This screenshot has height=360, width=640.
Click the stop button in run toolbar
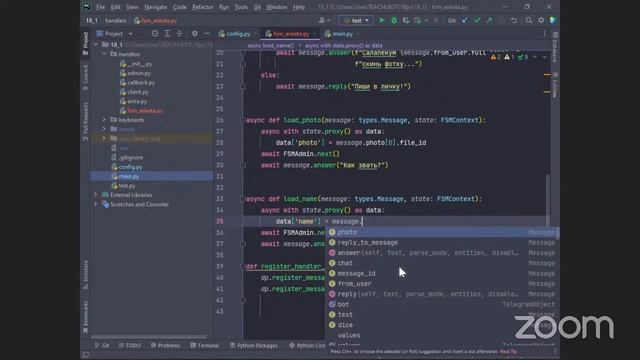pos(436,20)
